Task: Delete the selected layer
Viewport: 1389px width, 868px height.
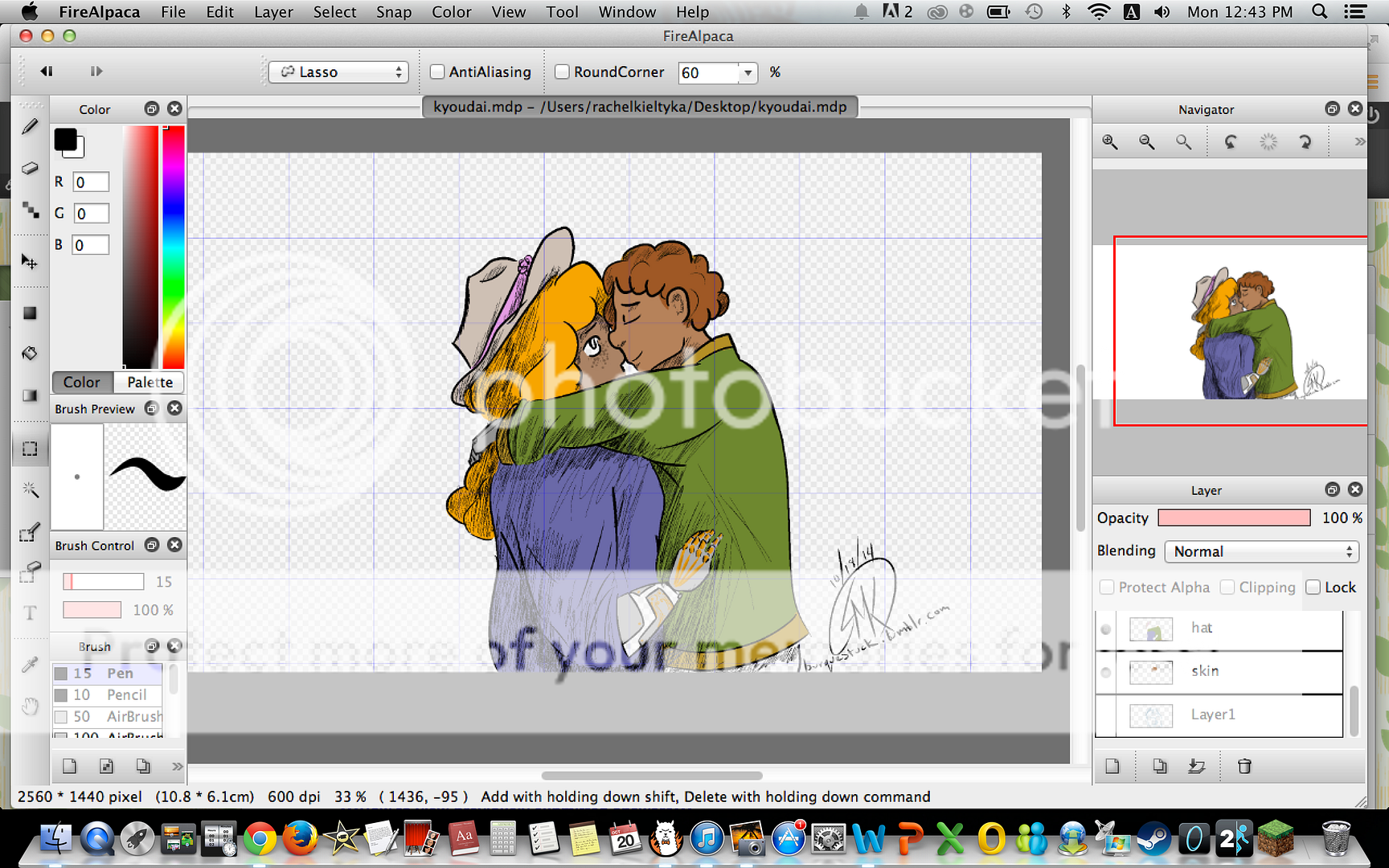Action: [1244, 767]
